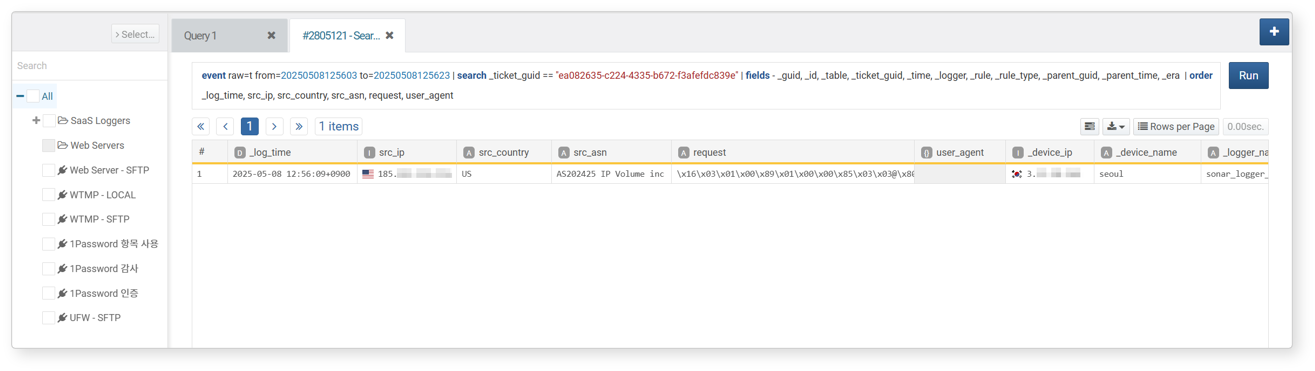Check the All checkbox
The width and height of the screenshot is (1315, 371).
pyautogui.click(x=33, y=96)
